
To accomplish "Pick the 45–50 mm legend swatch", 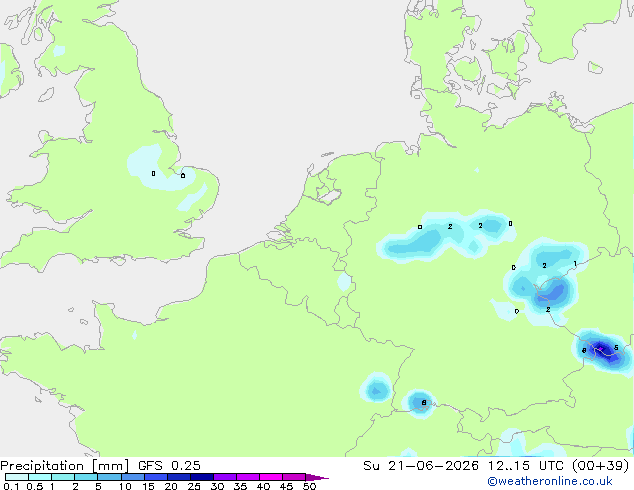I will pyautogui.click(x=294, y=477).
